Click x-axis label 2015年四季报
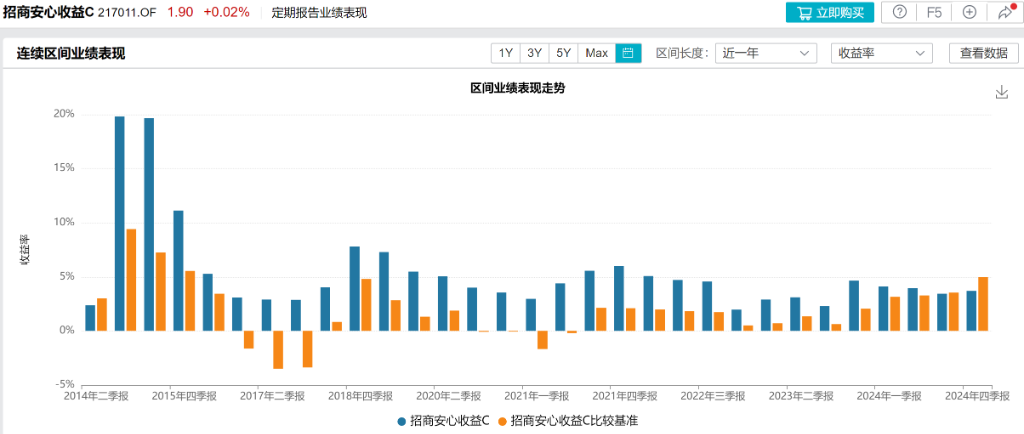1024x434 pixels. tap(184, 396)
